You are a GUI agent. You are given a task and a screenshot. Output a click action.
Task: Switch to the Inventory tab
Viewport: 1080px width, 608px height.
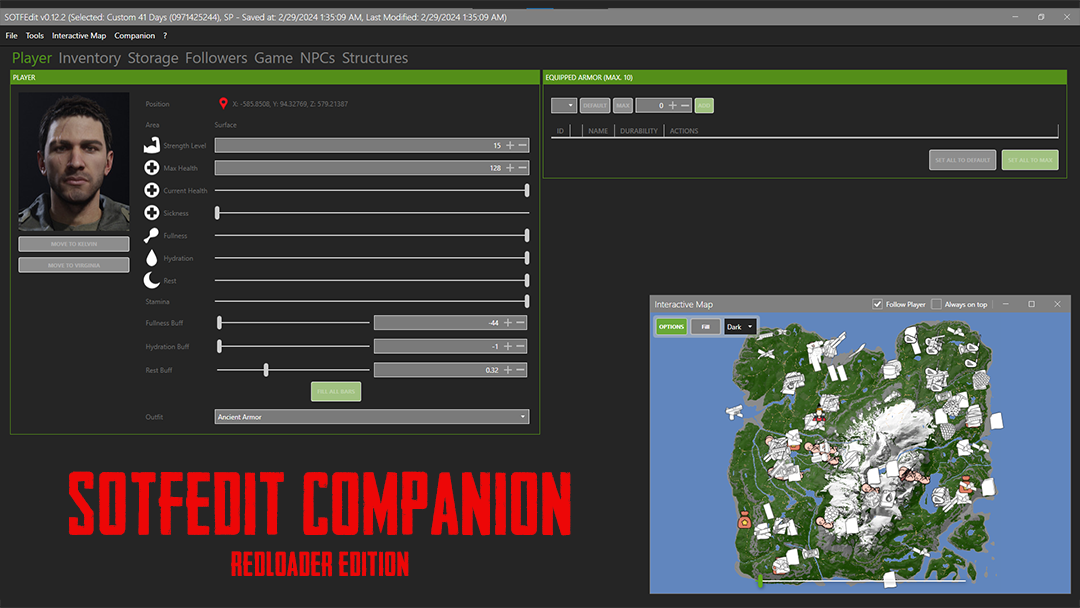click(89, 58)
